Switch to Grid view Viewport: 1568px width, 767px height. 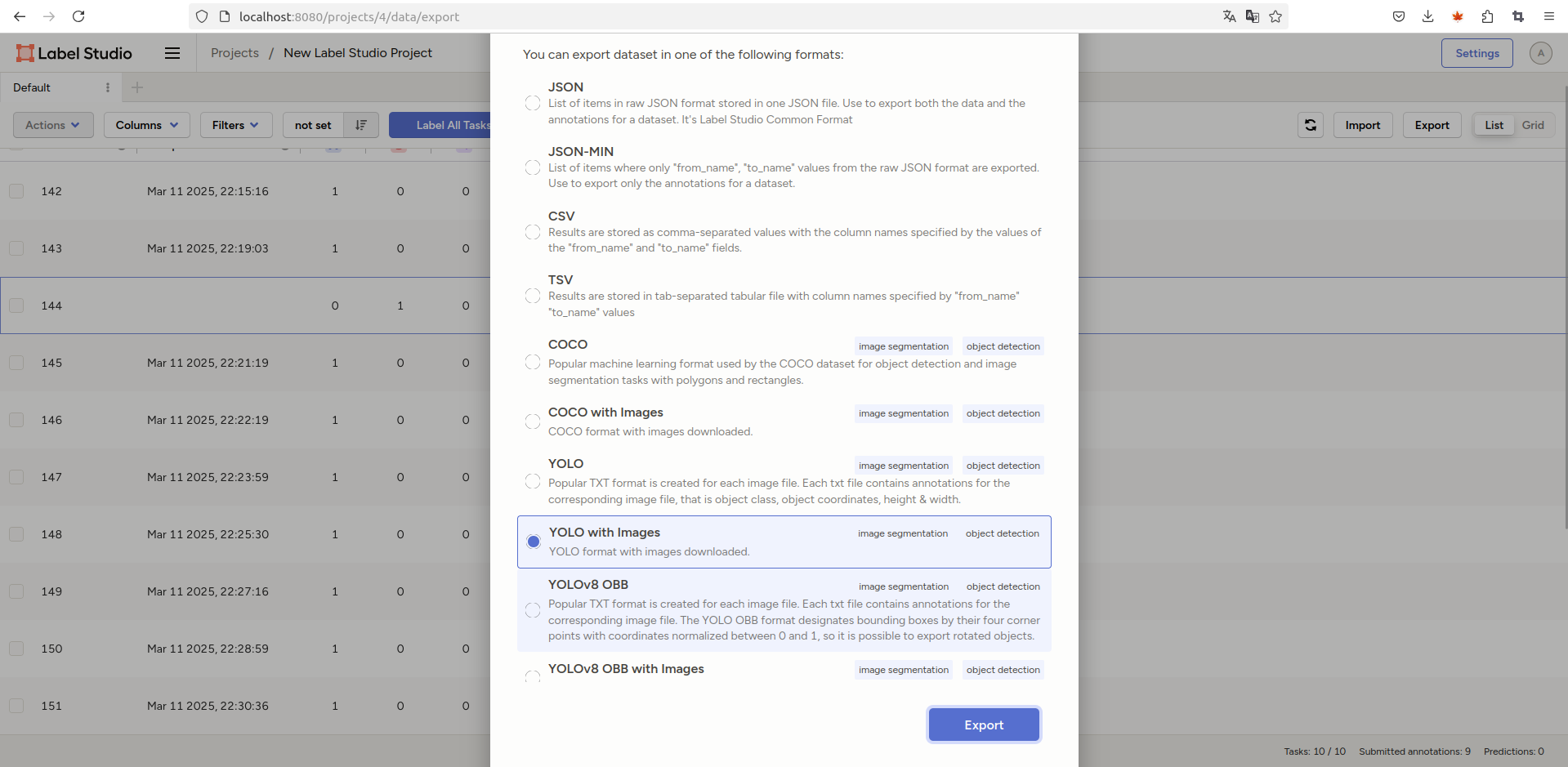pos(1532,125)
